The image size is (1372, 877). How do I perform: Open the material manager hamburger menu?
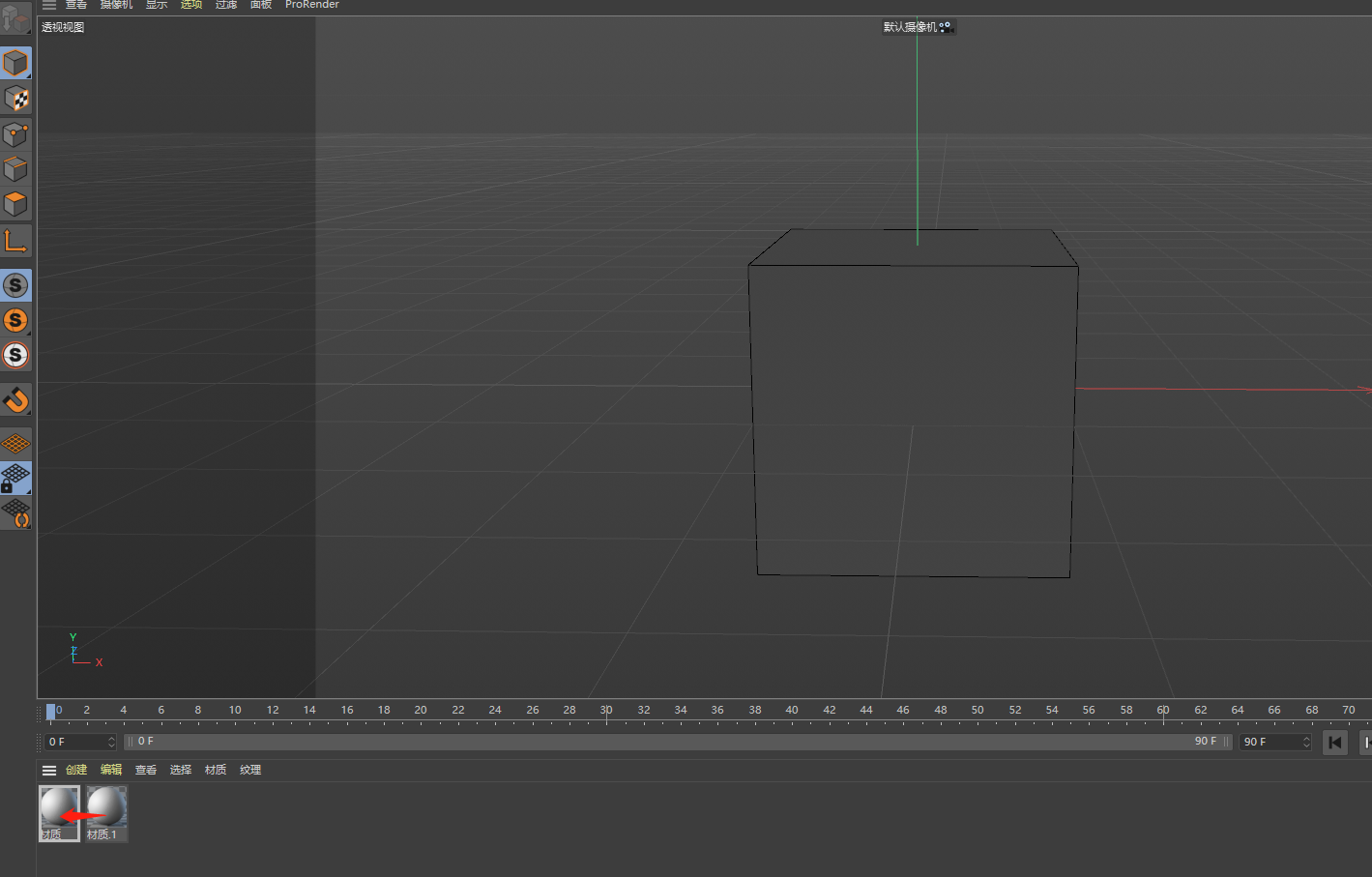pyautogui.click(x=49, y=771)
